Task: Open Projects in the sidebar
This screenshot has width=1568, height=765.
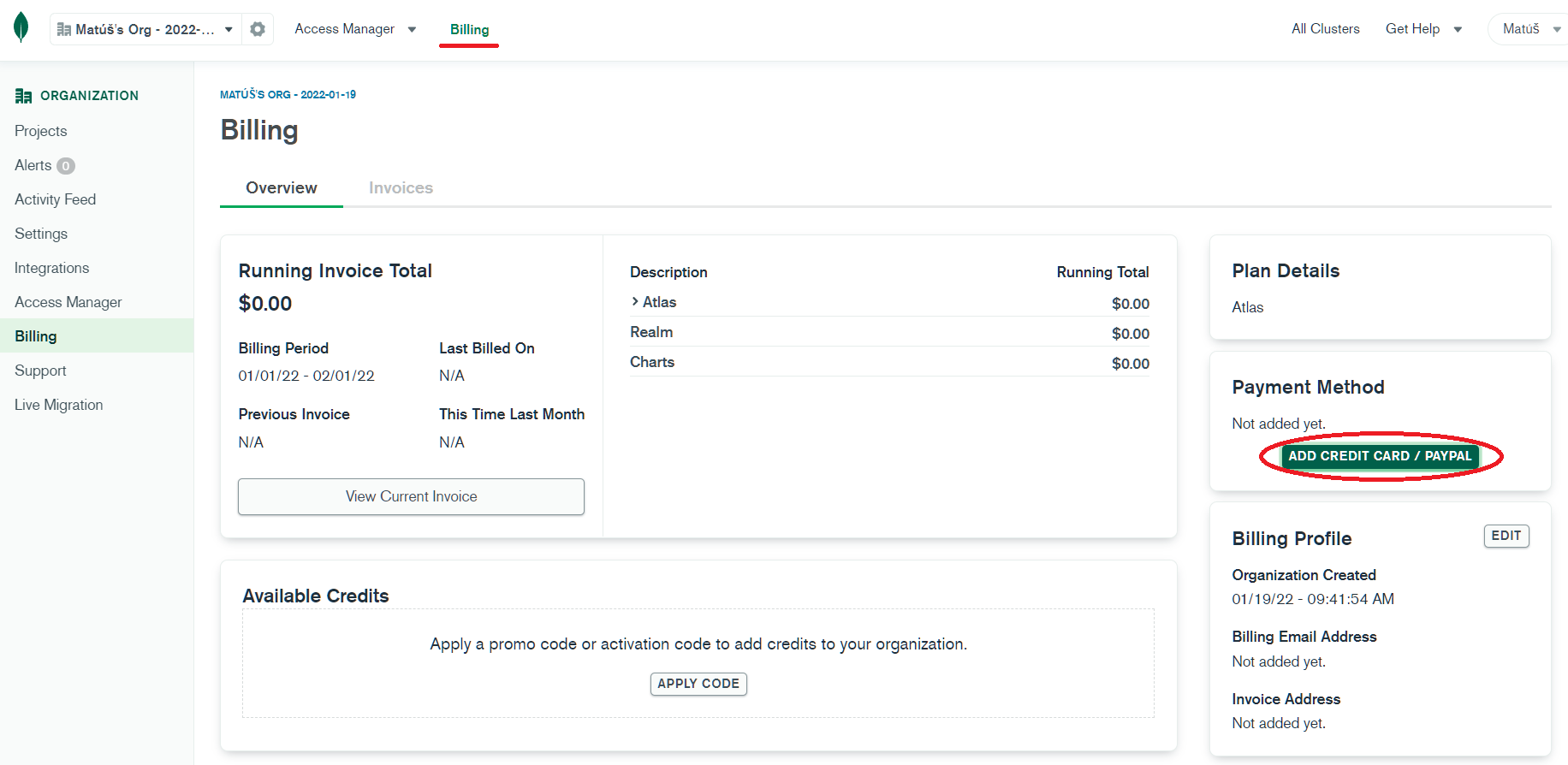Action: pos(41,131)
